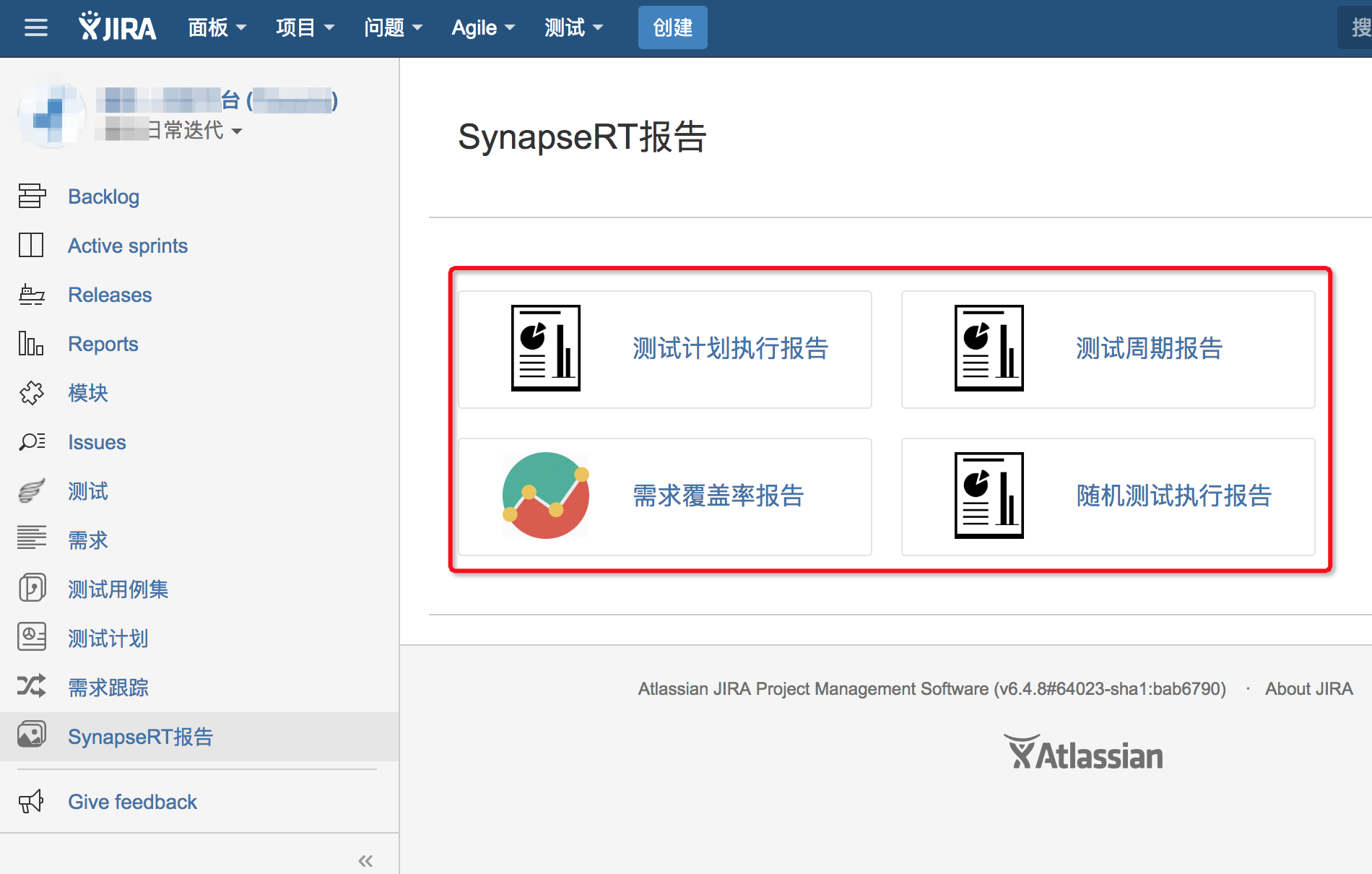Open the About JIRA link
Viewport: 1372px width, 874px height.
tap(1308, 688)
